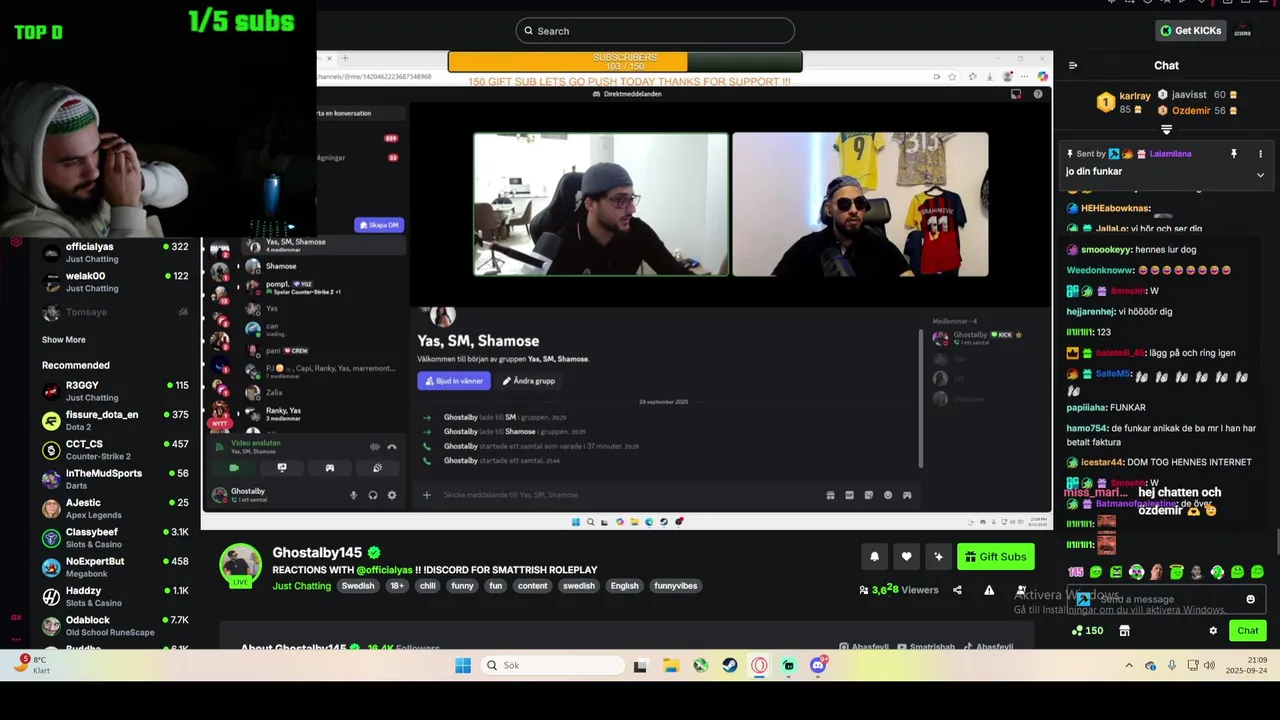Click the share icon beside the viewer count
Viewport: 1280px width, 720px height.
[x=957, y=590]
